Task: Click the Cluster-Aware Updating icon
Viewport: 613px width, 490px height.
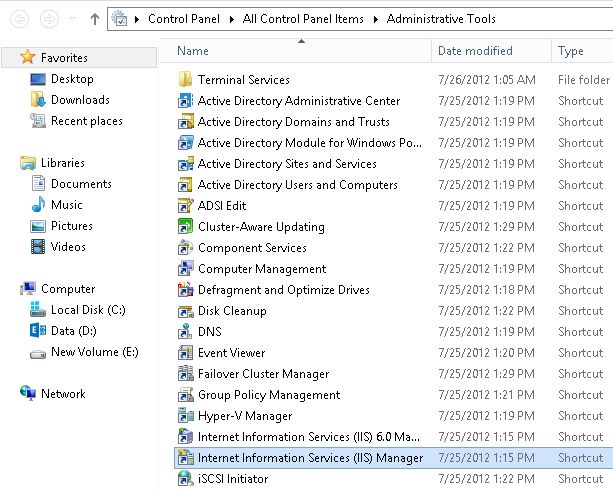Action: click(185, 227)
